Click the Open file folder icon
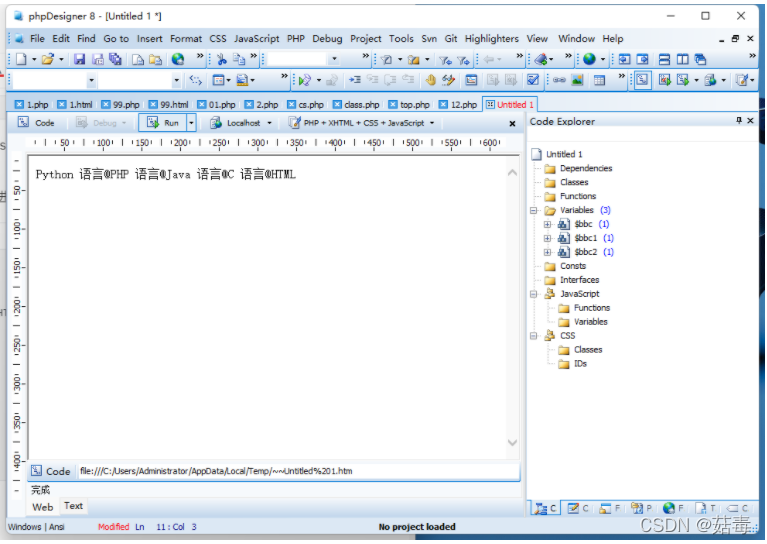Image resolution: width=767 pixels, height=544 pixels. pos(47,60)
